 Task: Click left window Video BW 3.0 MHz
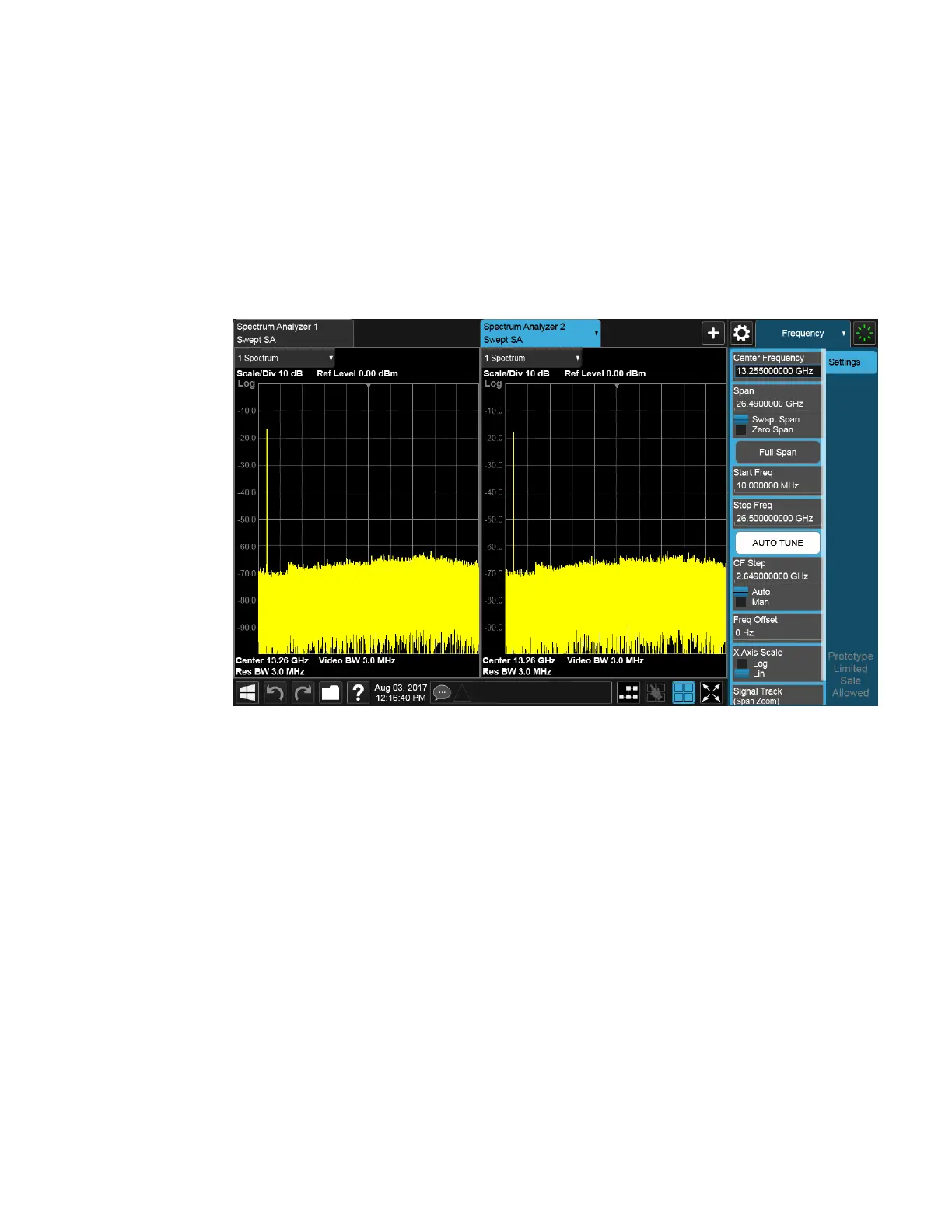357,660
